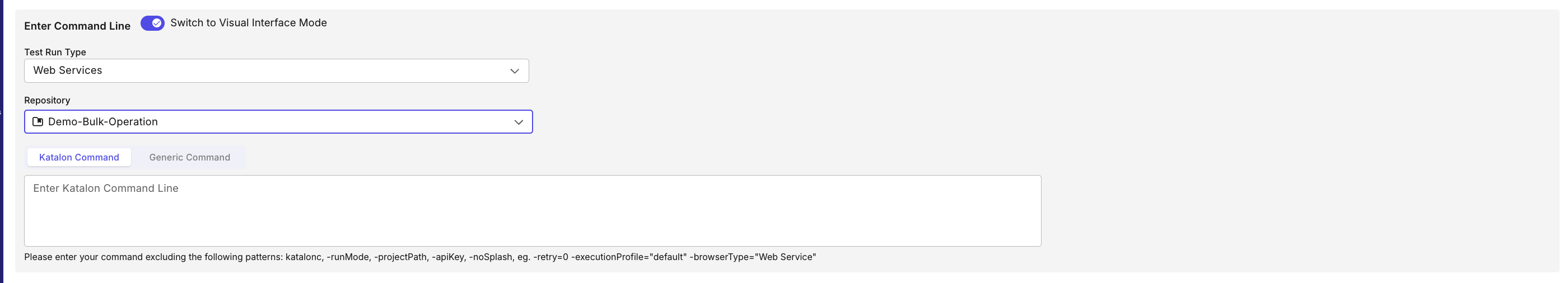Screen dimensions: 1568x283
Task: Click "-apiKey" in the excluded patterns hint
Action: tap(447, 257)
